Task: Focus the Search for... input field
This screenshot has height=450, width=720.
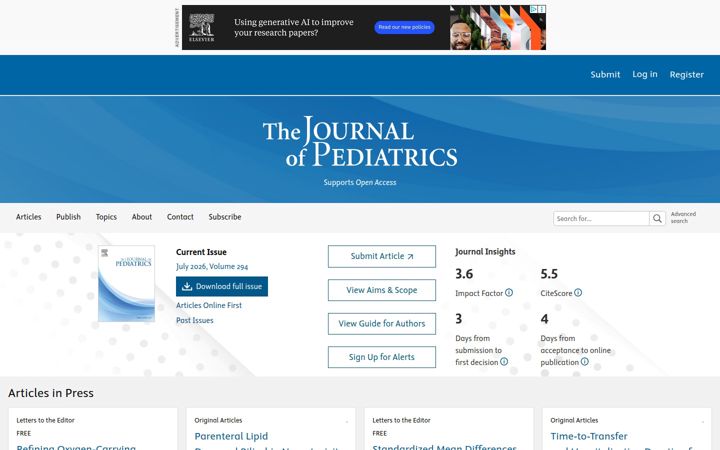Action: point(601,219)
